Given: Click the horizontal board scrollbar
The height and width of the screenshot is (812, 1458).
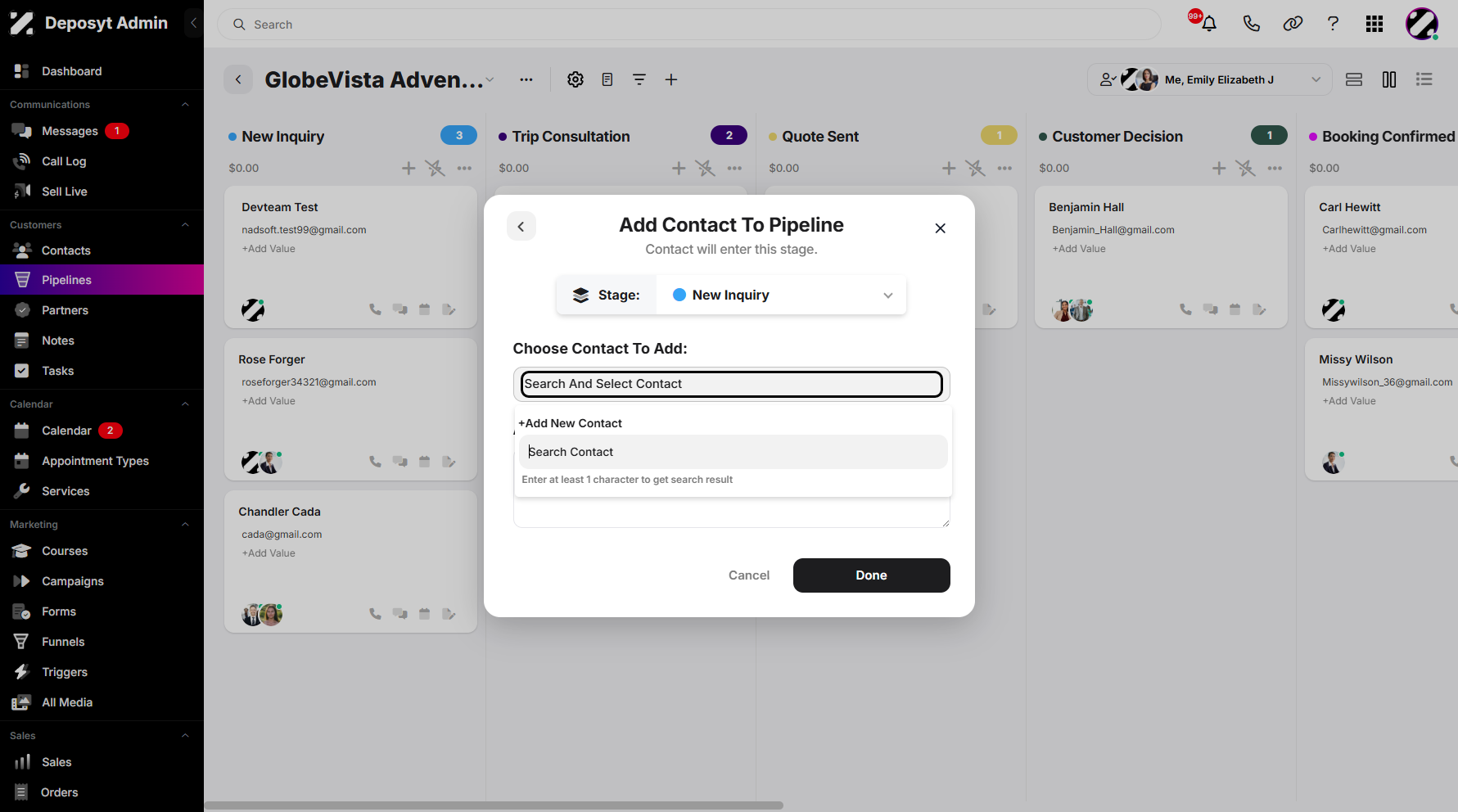Looking at the screenshot, I should 494,805.
